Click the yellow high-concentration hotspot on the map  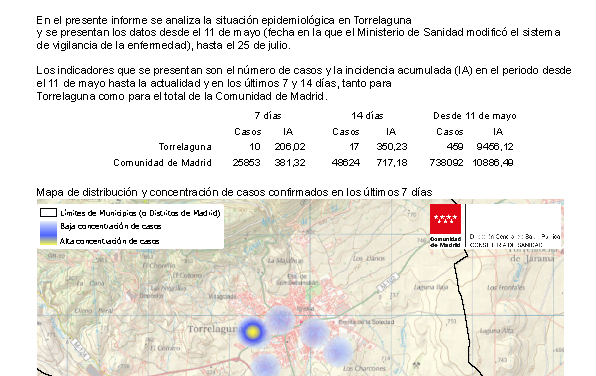click(x=252, y=332)
